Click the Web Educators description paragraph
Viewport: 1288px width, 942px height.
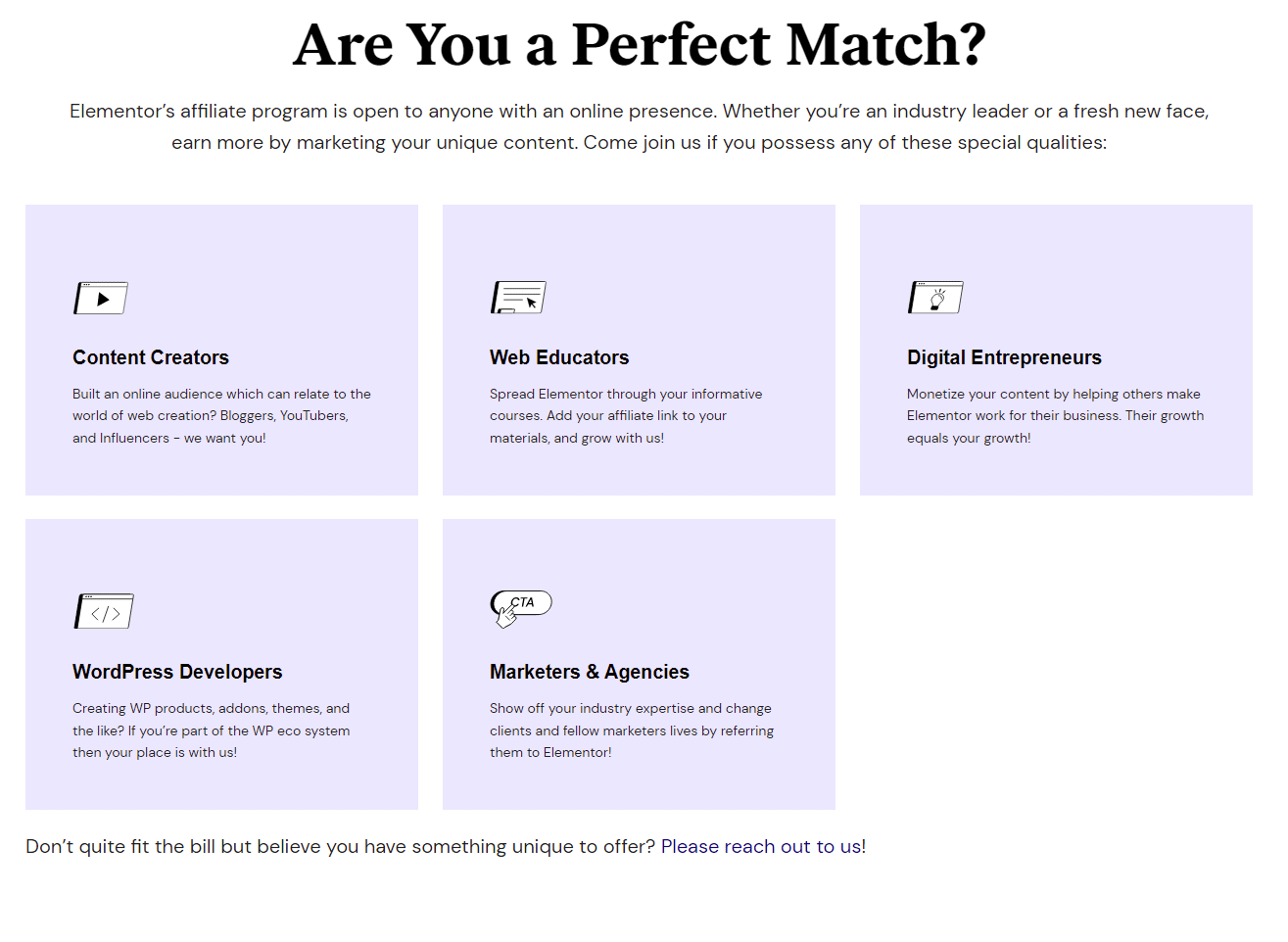tap(626, 416)
